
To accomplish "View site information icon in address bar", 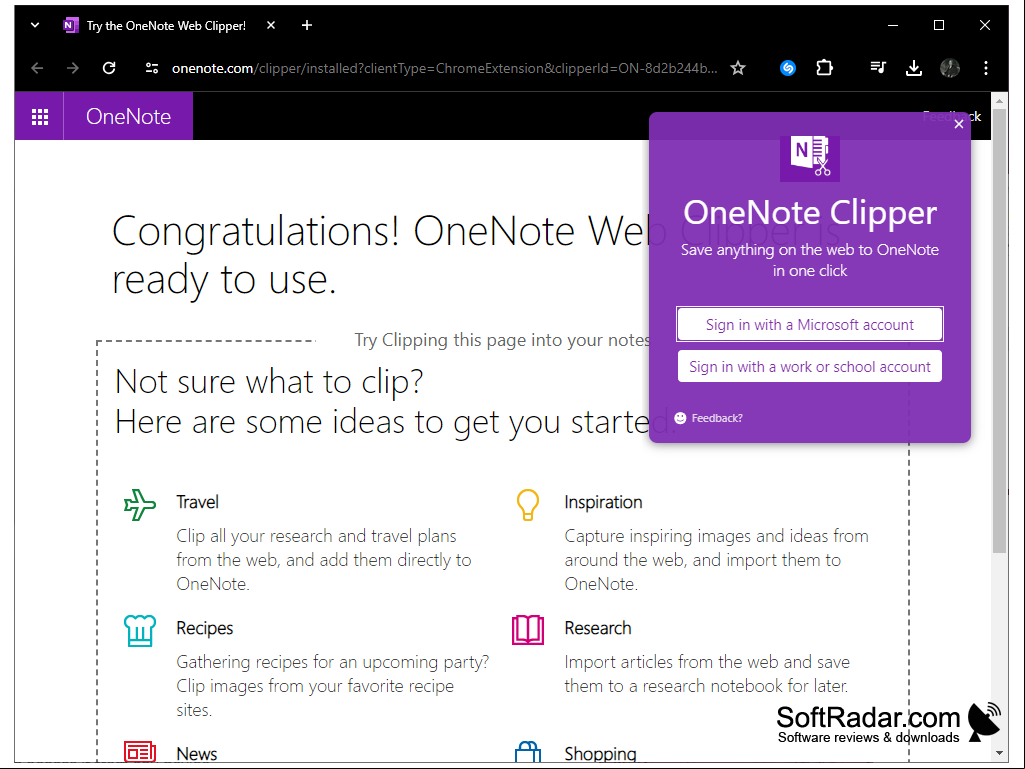I will pyautogui.click(x=152, y=68).
